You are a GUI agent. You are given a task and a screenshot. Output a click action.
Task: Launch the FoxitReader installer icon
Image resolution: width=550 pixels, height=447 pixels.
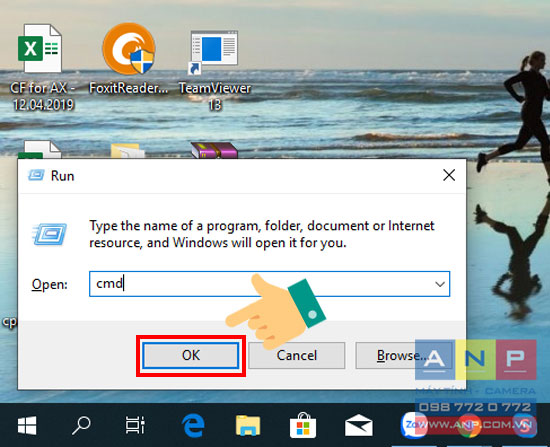(129, 49)
